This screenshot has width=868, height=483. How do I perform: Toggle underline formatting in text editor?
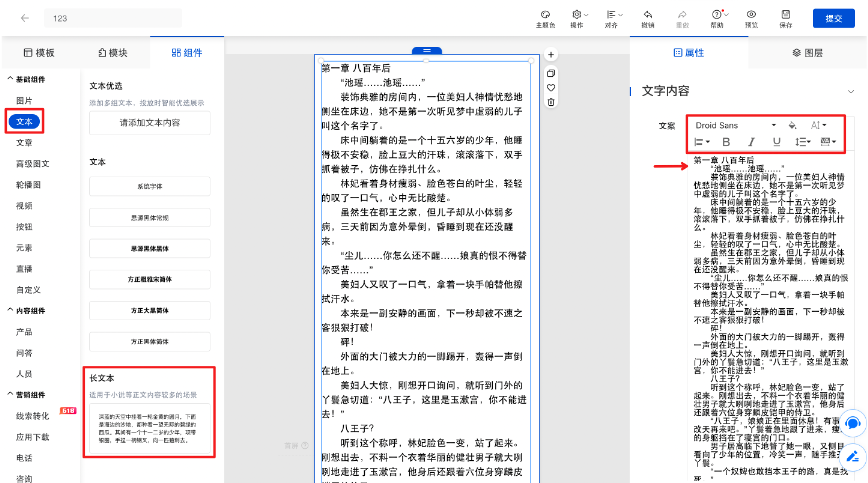775,142
